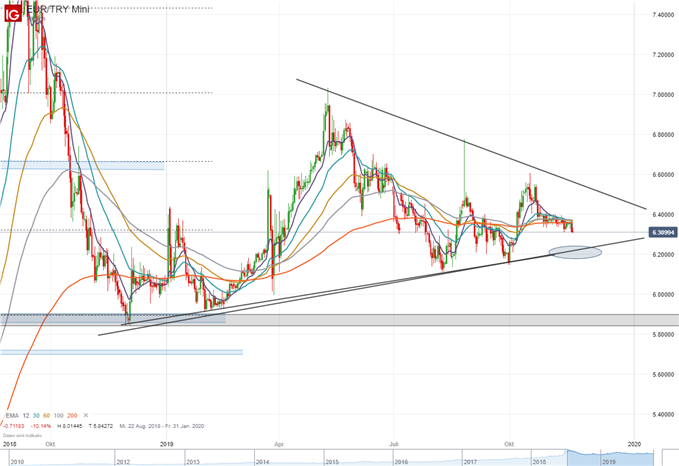Click the 6.40000 price axis label
This screenshot has width=679, height=466.
pyautogui.click(x=663, y=214)
